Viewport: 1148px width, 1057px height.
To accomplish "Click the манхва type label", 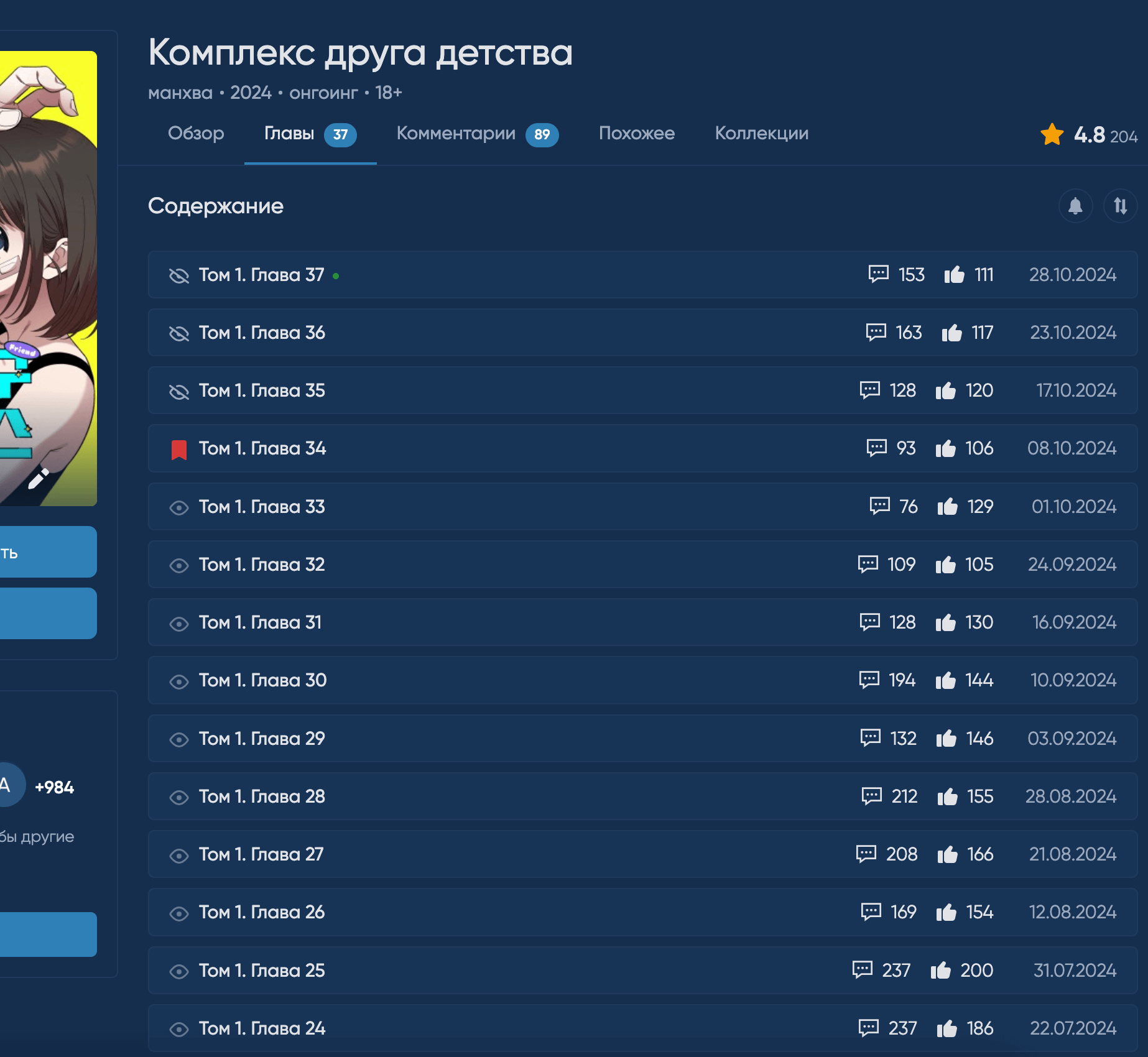I will (x=180, y=93).
